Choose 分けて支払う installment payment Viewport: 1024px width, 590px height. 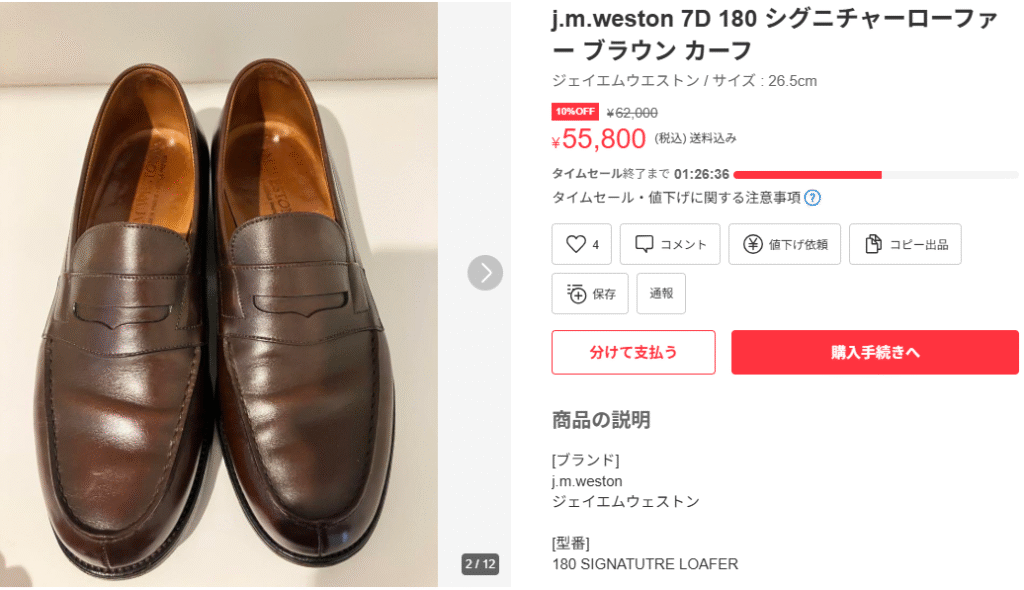(633, 352)
